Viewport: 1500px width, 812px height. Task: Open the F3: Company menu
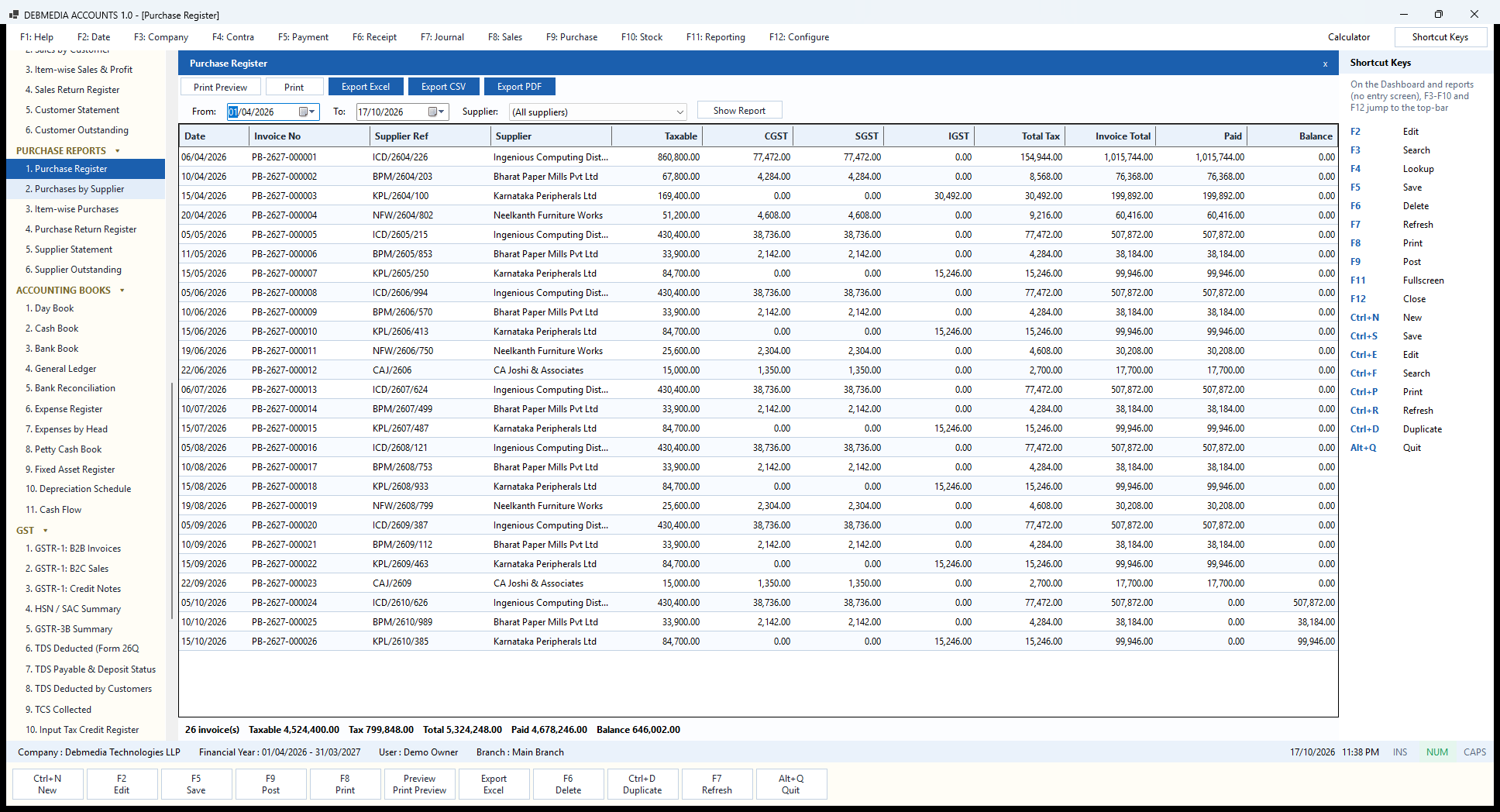click(161, 37)
